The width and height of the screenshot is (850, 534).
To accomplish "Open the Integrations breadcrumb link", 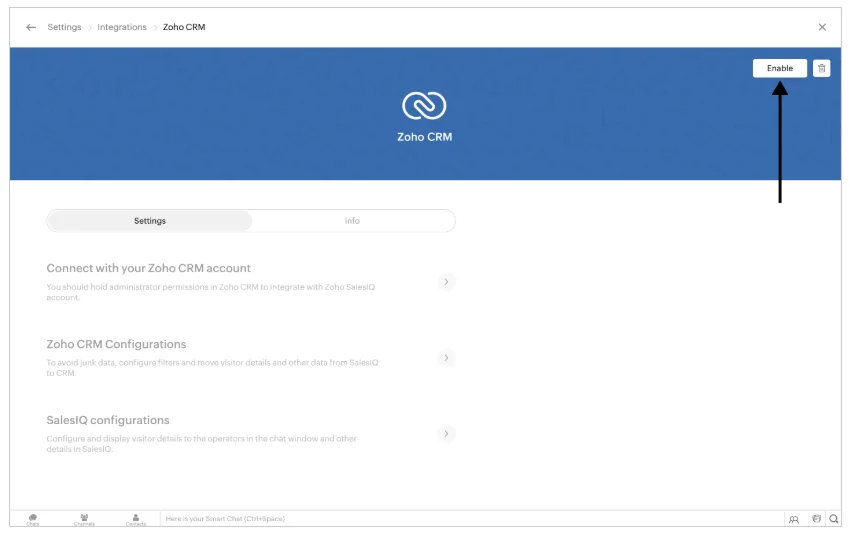I will point(122,27).
